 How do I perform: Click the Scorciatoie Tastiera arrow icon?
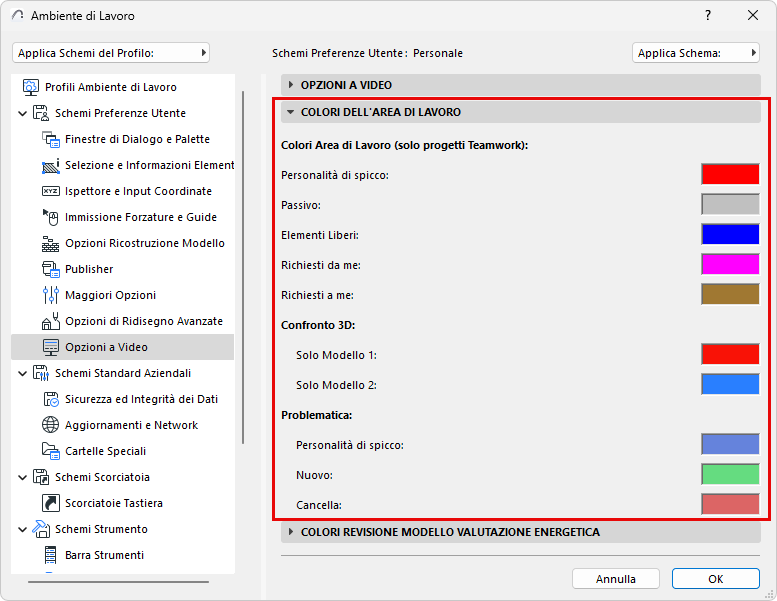point(51,503)
